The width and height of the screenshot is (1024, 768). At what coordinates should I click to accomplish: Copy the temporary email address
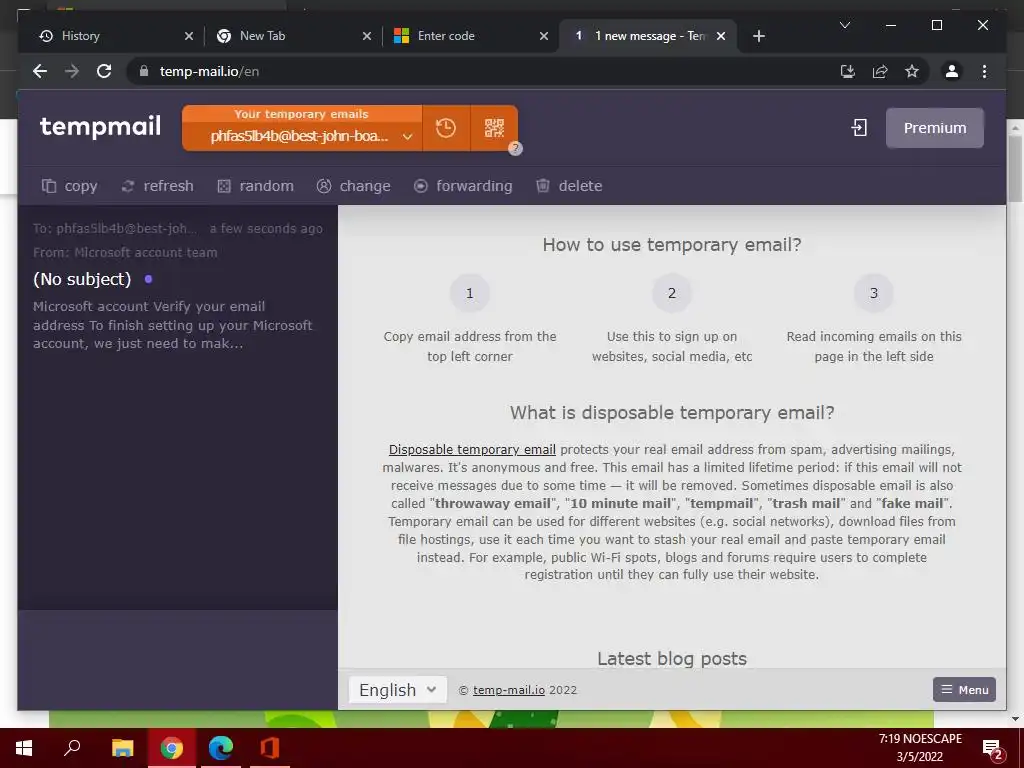70,186
